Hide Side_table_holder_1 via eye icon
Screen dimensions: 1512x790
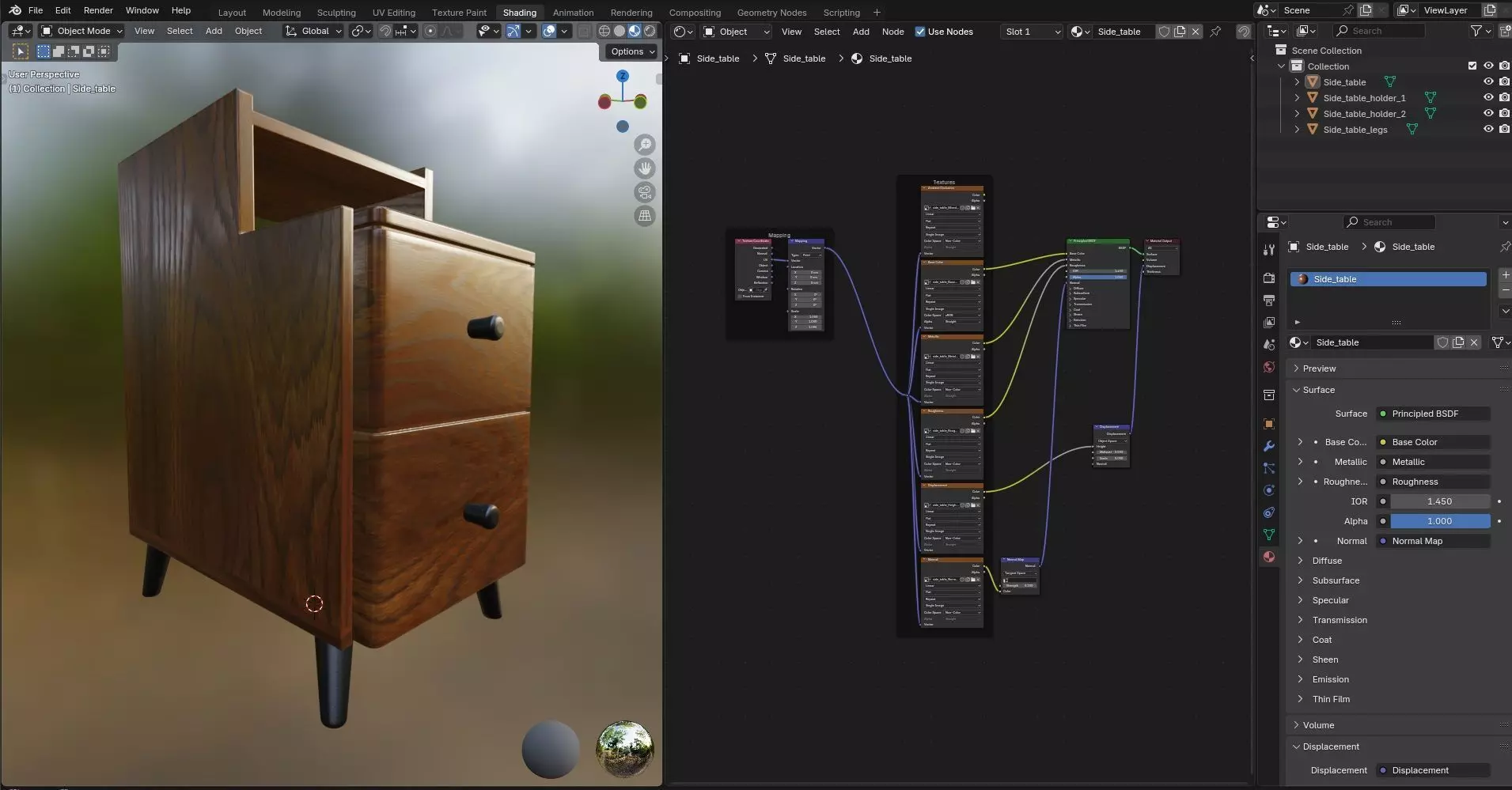point(1487,97)
